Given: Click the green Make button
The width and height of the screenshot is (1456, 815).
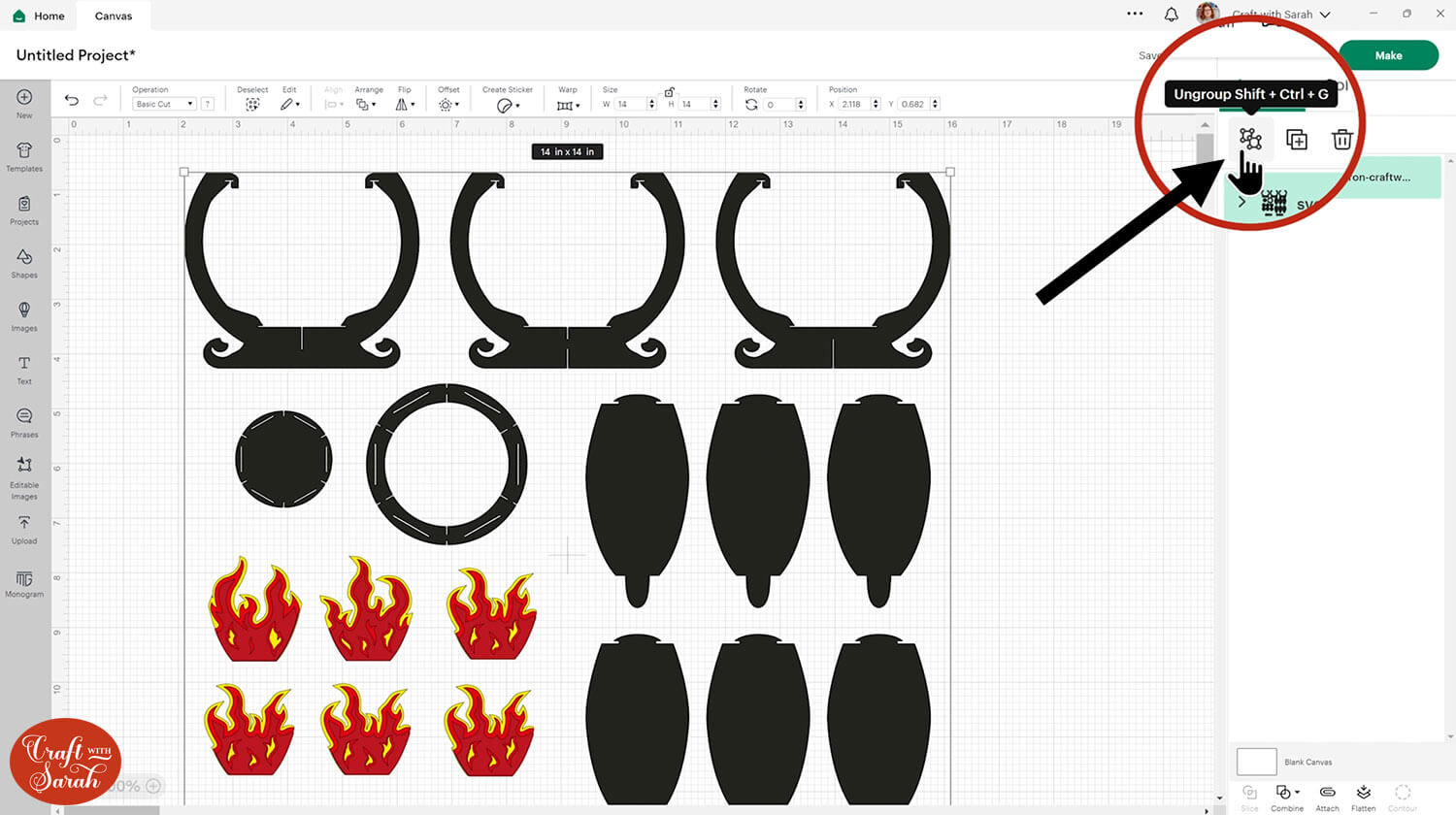Looking at the screenshot, I should (x=1388, y=55).
